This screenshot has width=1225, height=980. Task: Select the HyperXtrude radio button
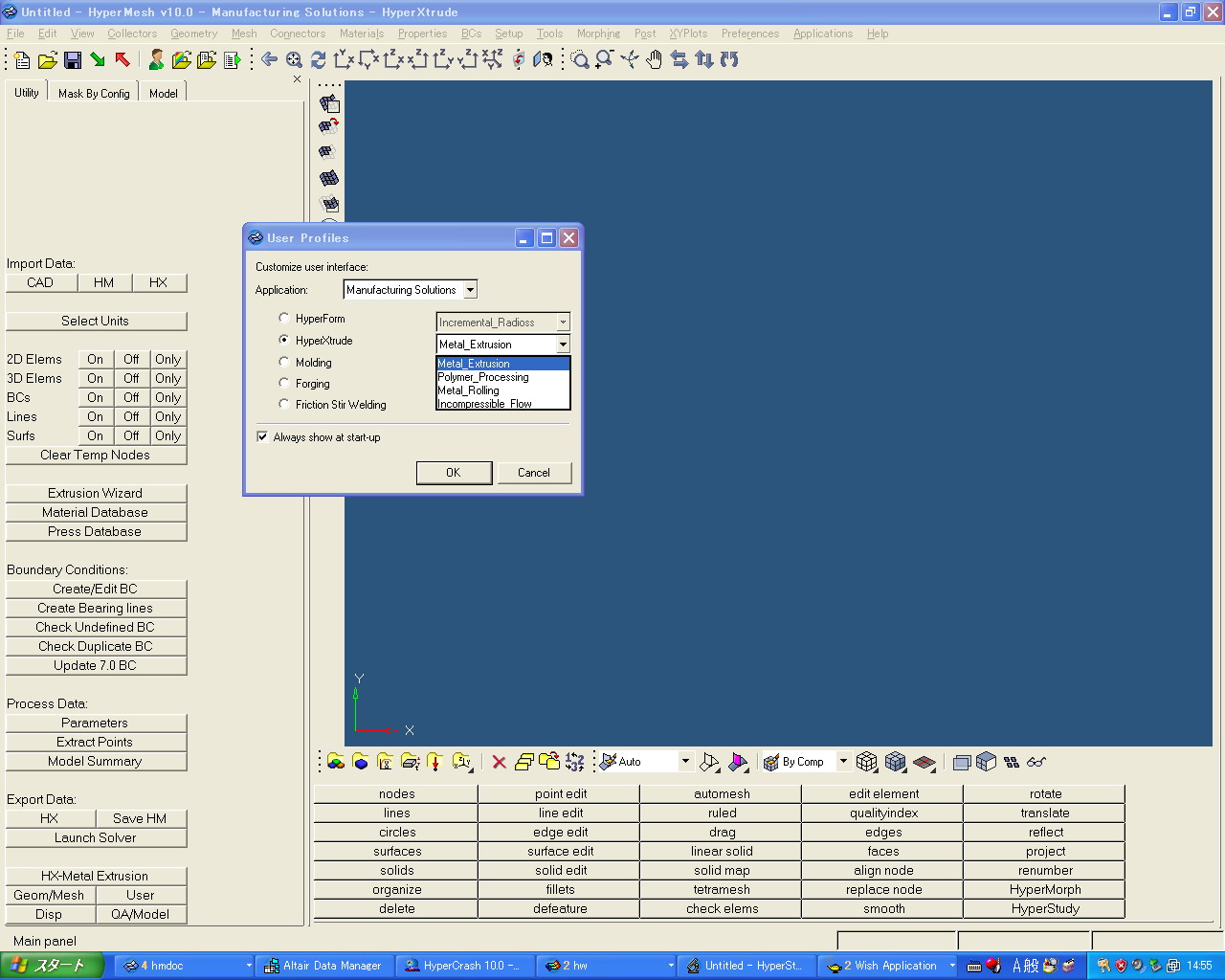point(284,340)
